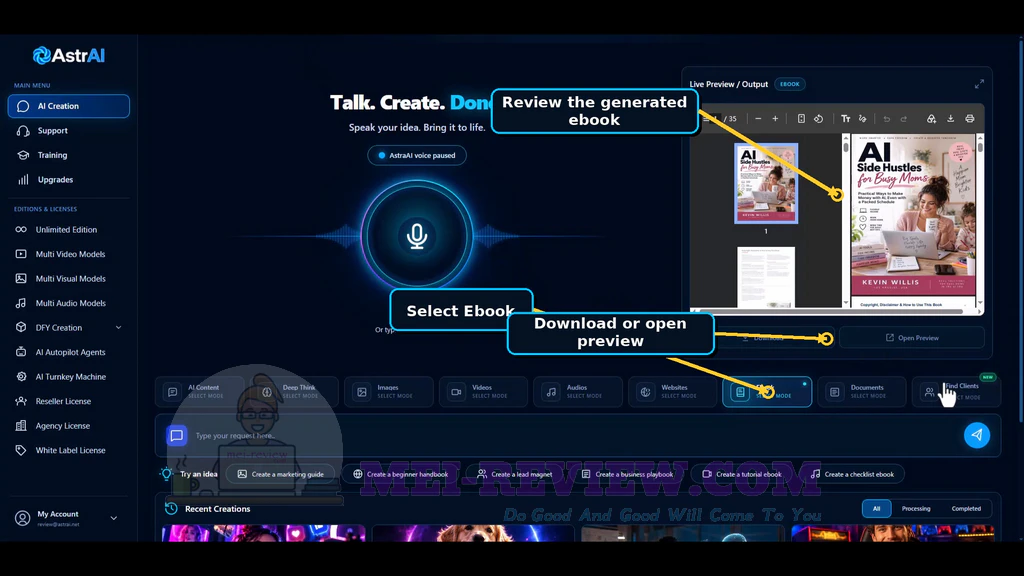Viewport: 1024px width, 576px height.
Task: Expand the DFY Creation menu
Action: point(69,328)
